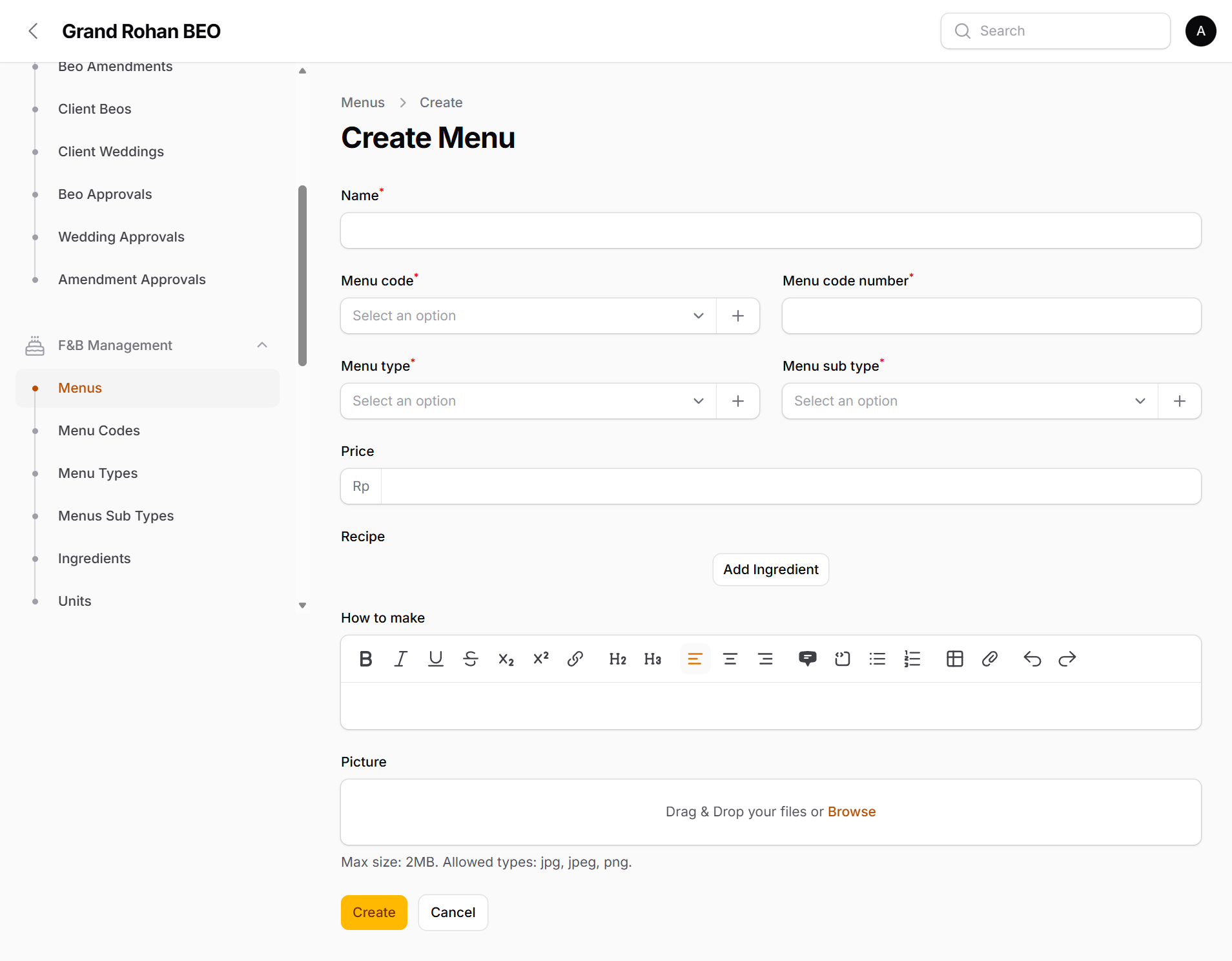This screenshot has height=961, width=1232.
Task: Navigate to Wedding Approvals
Action: 121,237
